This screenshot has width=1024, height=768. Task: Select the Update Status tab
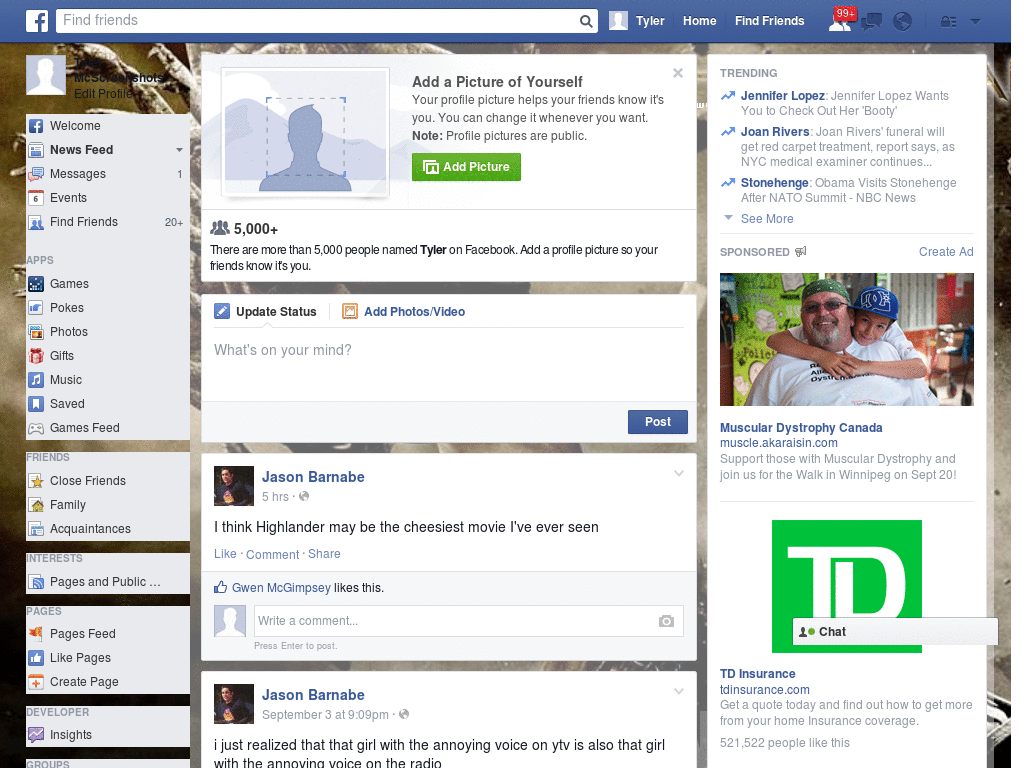[x=266, y=312]
